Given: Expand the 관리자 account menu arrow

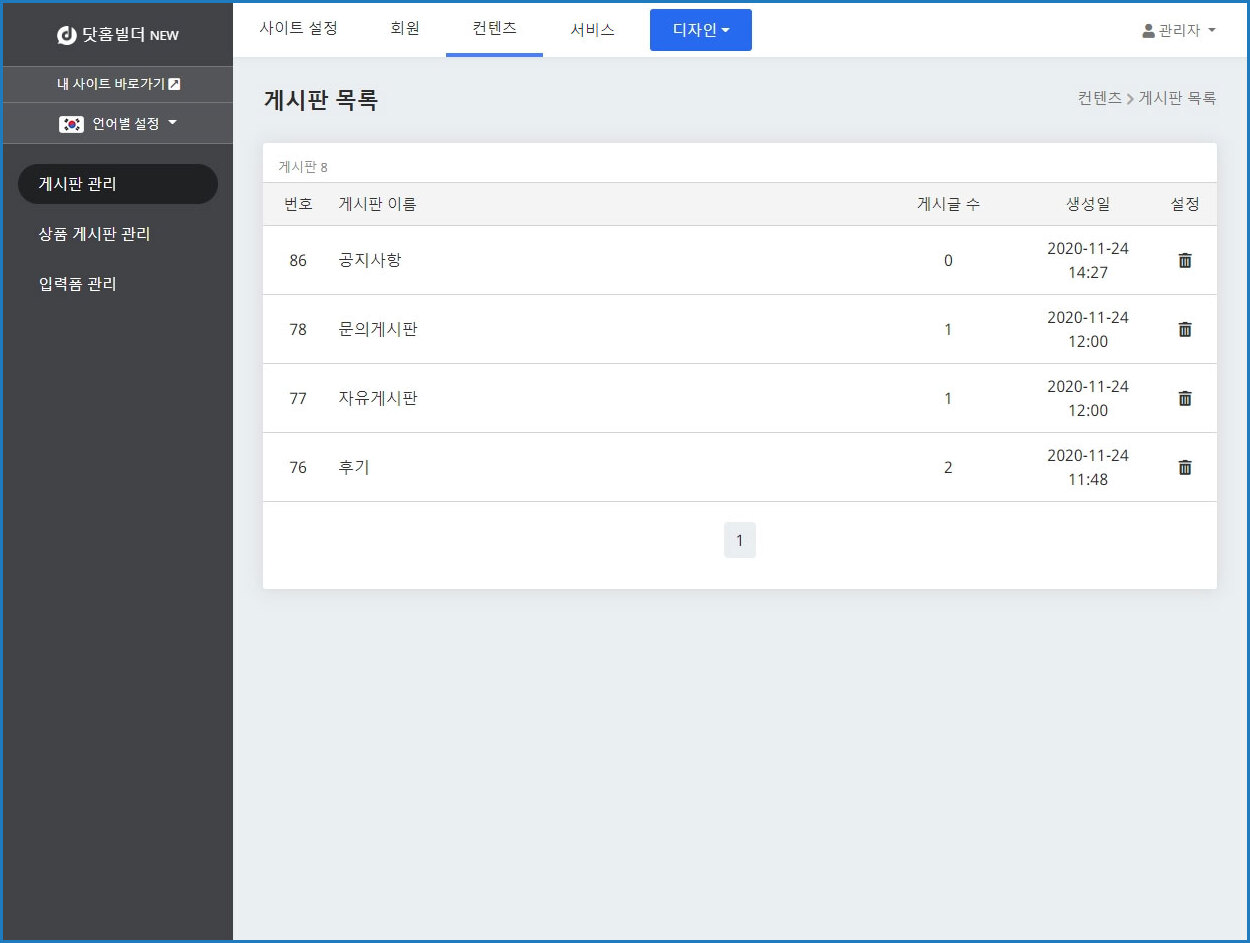Looking at the screenshot, I should click(1212, 31).
